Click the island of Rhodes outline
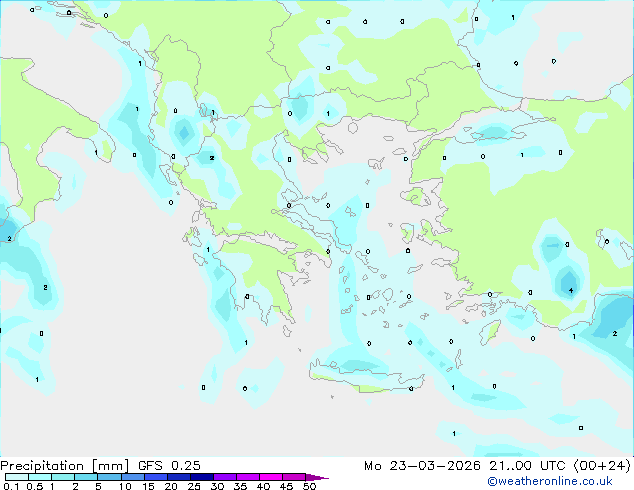The image size is (634, 490). (x=490, y=332)
